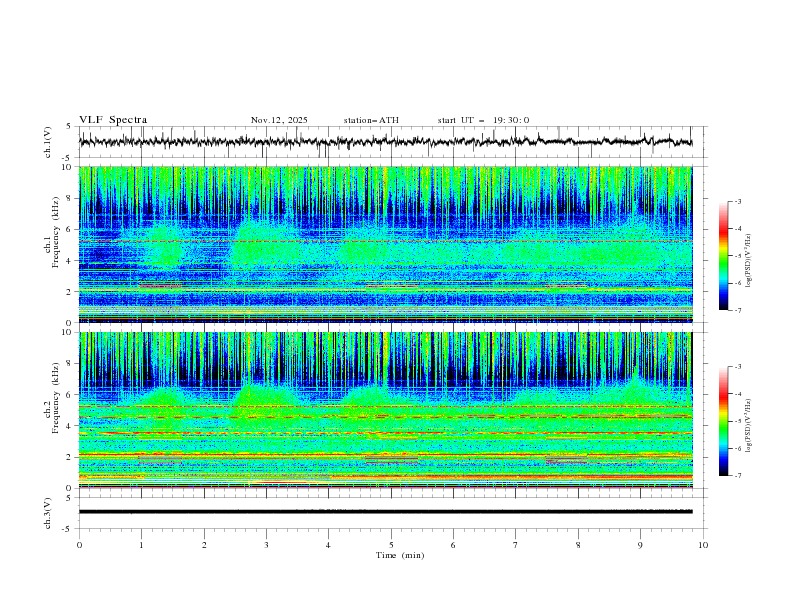Viewport: 792px width, 612px height.
Task: Click the ch.2 "Frequency (kHz)" axis label
Action: (55, 398)
